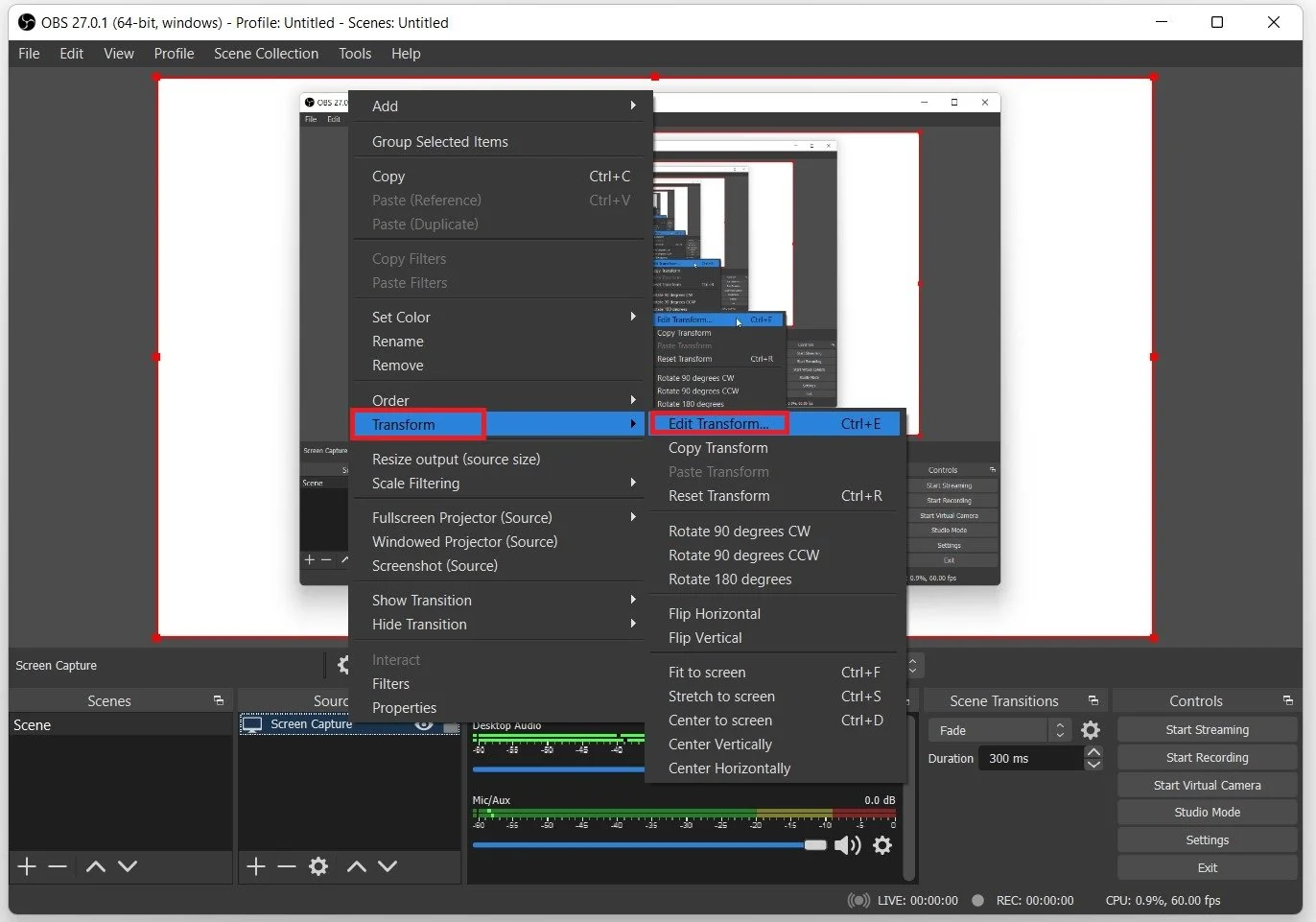Open Mic/Aux audio settings gear

[x=882, y=845]
